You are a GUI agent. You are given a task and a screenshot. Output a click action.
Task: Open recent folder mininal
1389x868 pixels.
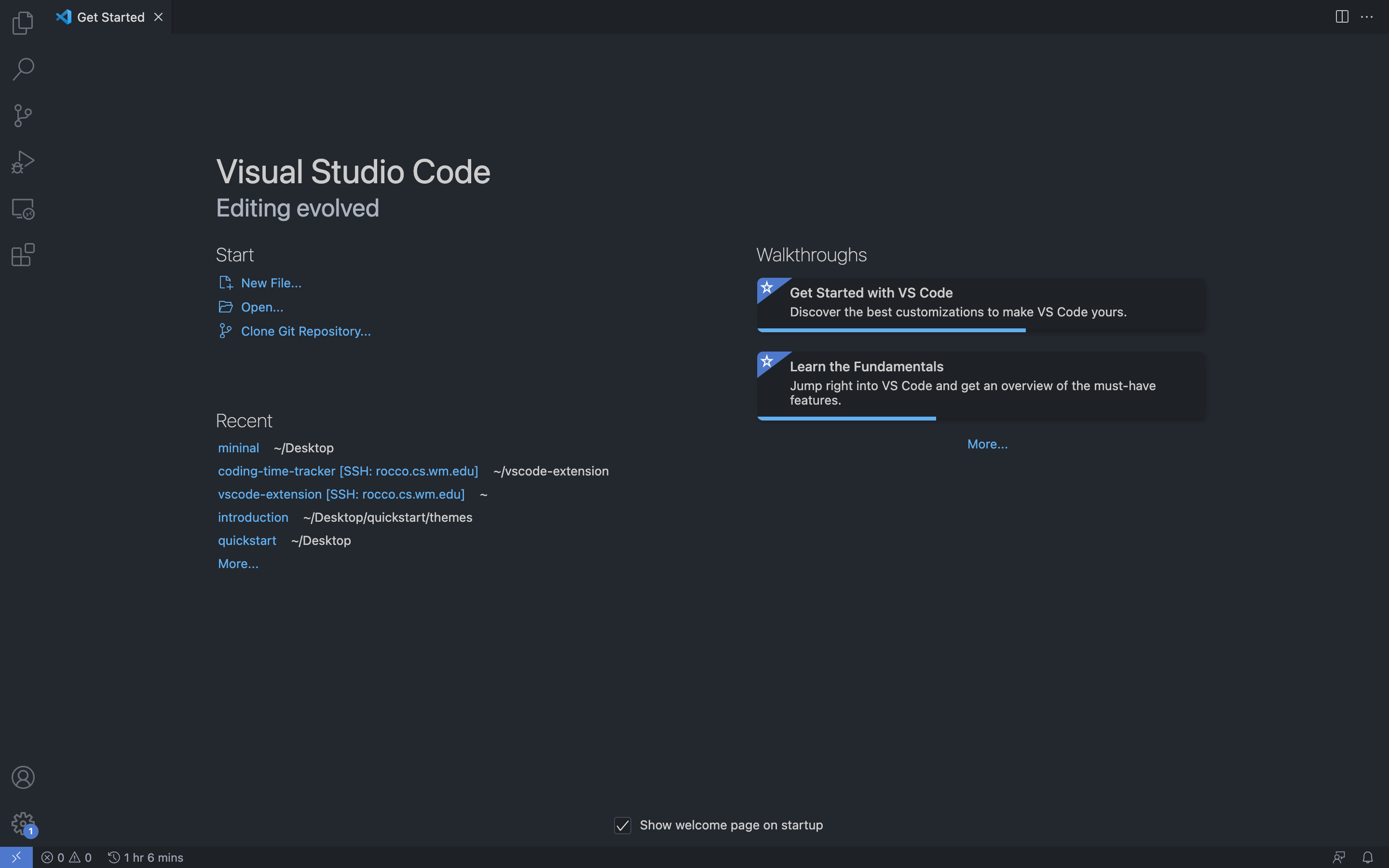(238, 448)
